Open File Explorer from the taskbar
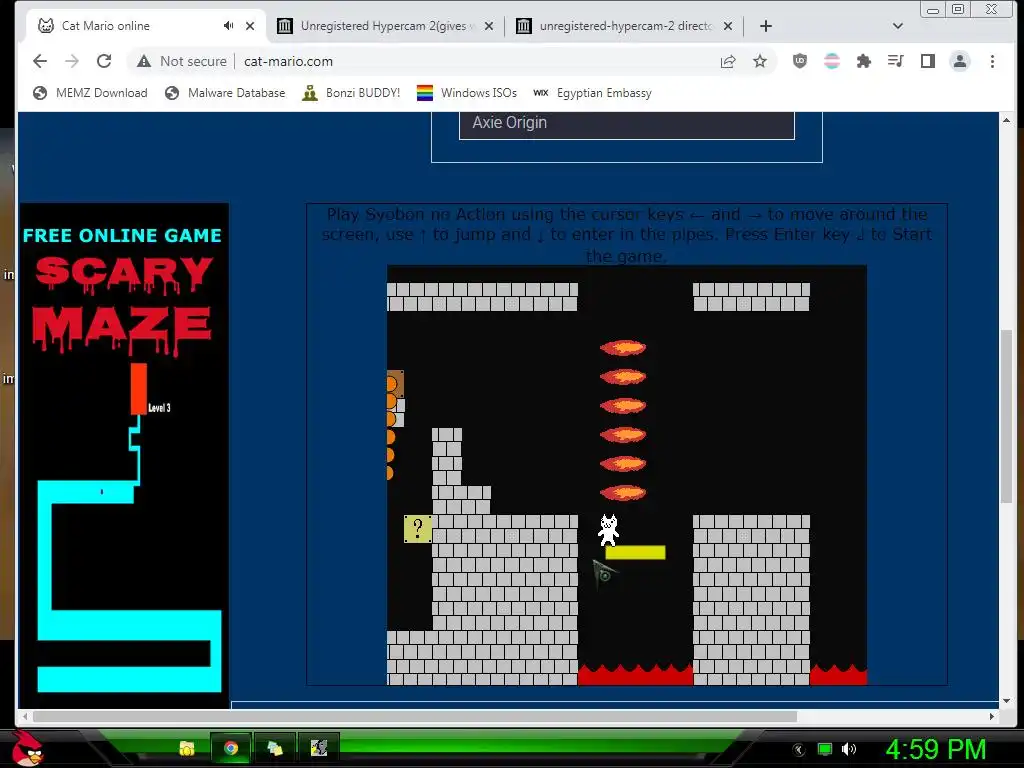 [x=187, y=748]
